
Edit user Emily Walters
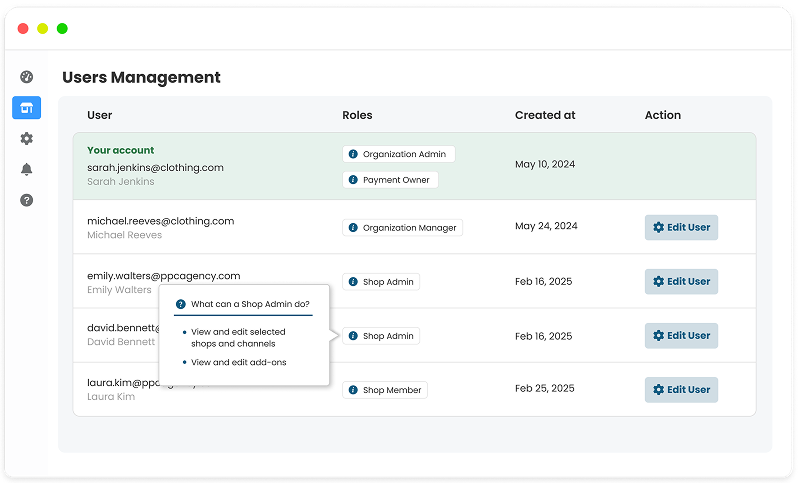point(681,282)
